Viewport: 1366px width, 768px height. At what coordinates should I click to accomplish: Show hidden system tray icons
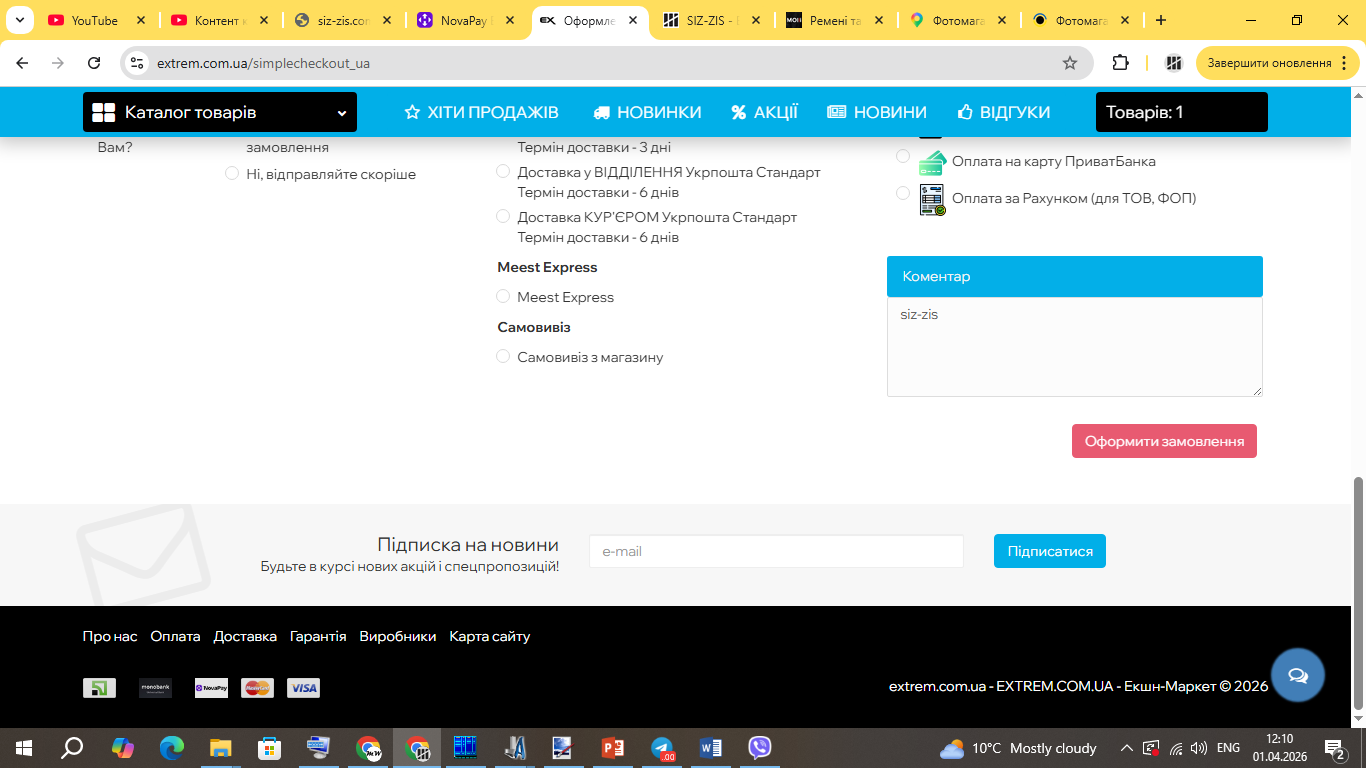pyautogui.click(x=1126, y=748)
